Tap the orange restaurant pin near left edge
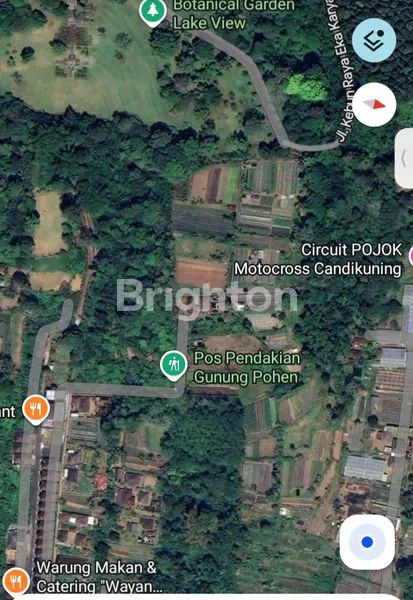Viewport: 413px width, 600px height. tap(36, 409)
